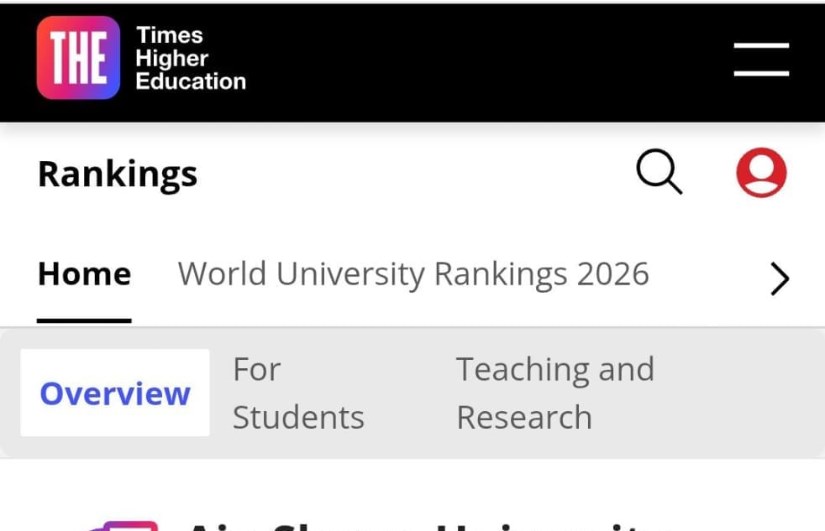Open the hamburger navigation menu
825x531 pixels.
(761, 59)
